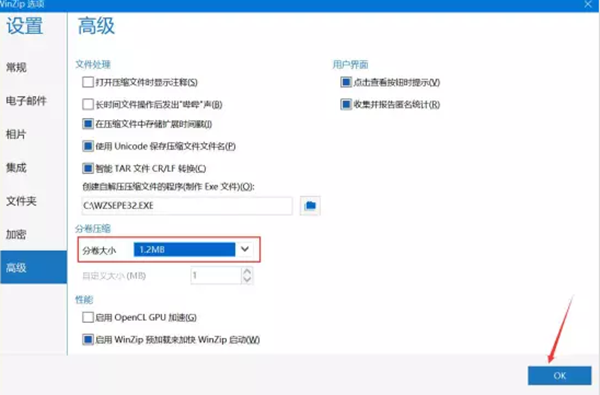Uncheck 启用 WinZip 预加载来加快启动(W)
Screen dimensions: 600x395
point(88,339)
